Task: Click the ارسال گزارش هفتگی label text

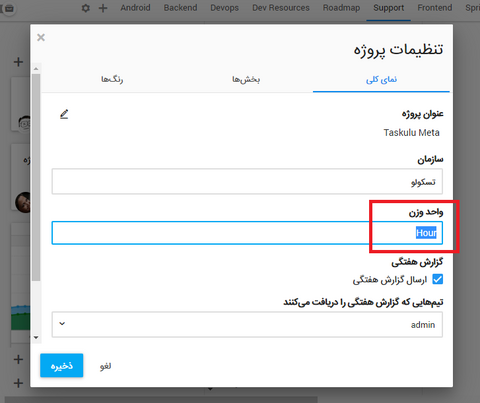Action: [x=390, y=279]
